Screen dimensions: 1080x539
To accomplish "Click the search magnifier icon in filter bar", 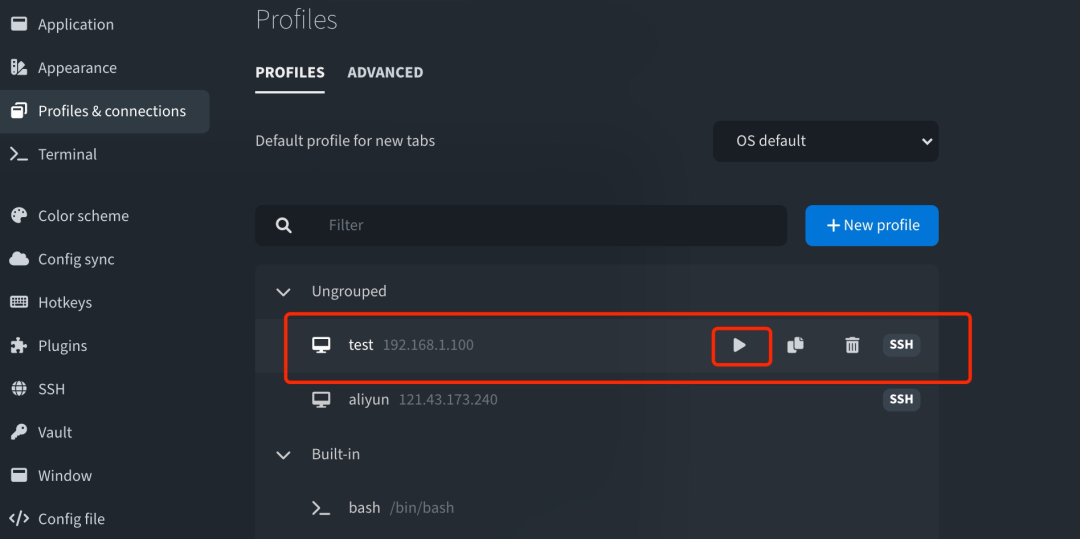I will point(284,226).
